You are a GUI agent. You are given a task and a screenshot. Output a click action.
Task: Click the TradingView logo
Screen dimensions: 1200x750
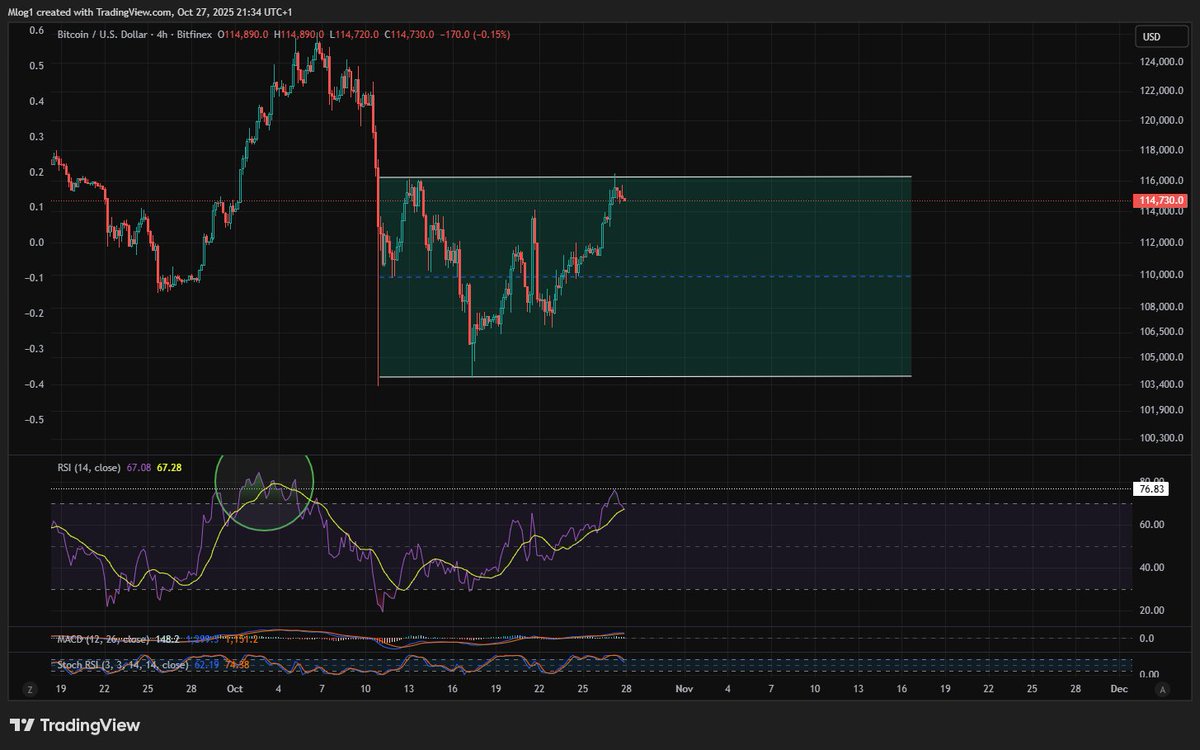coord(75,725)
